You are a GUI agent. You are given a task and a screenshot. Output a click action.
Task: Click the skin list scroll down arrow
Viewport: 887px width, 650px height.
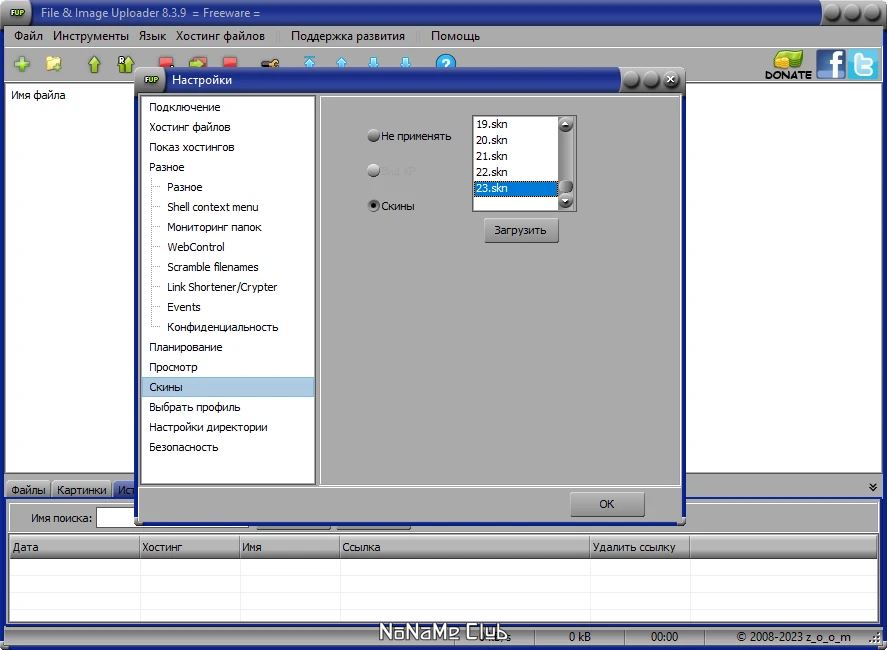566,201
